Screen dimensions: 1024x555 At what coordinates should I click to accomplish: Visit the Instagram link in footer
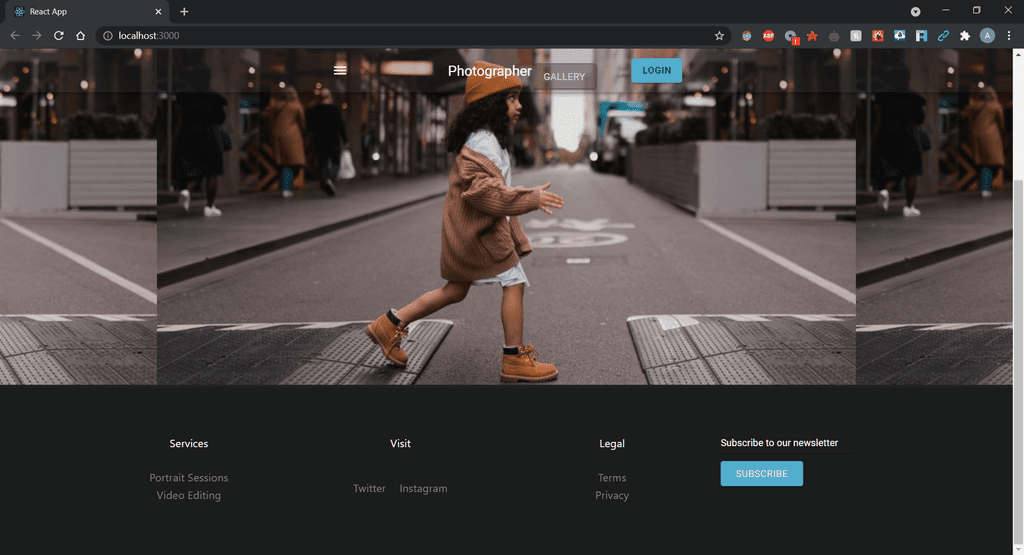pyautogui.click(x=423, y=488)
